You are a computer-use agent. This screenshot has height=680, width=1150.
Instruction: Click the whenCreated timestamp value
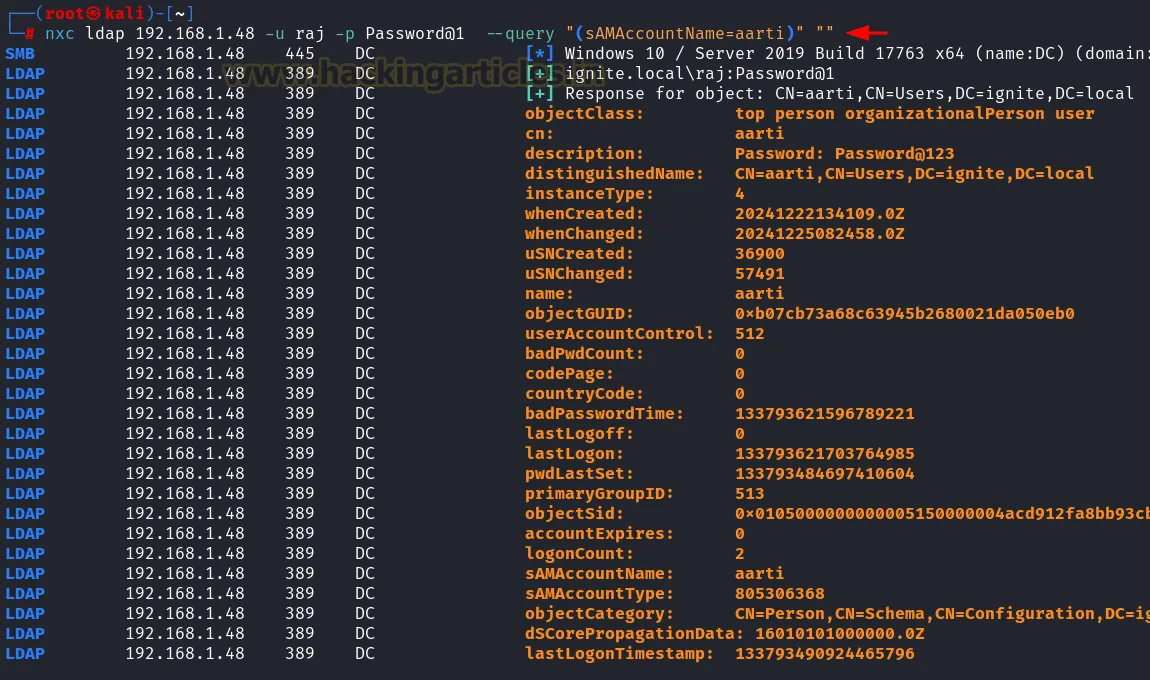(819, 213)
